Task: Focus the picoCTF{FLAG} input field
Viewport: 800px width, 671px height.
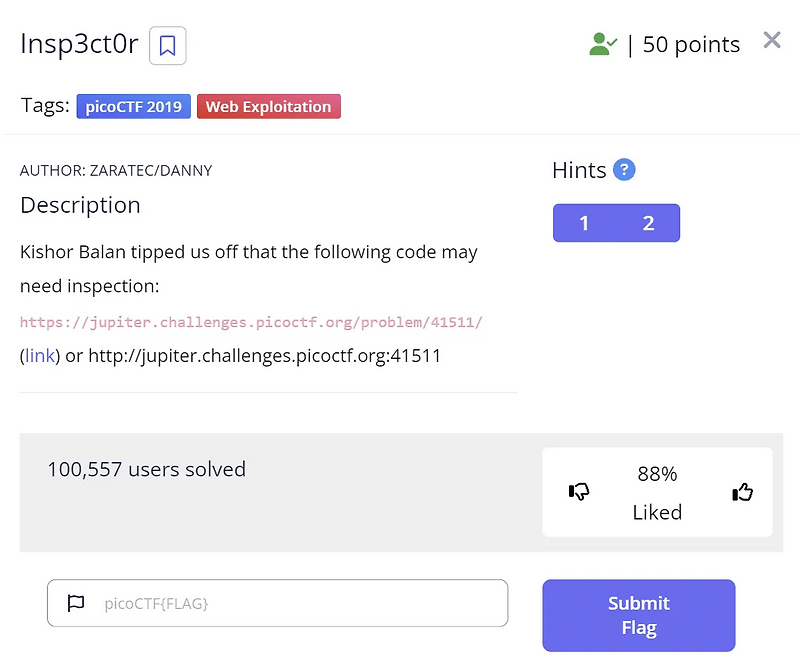Action: [x=280, y=603]
